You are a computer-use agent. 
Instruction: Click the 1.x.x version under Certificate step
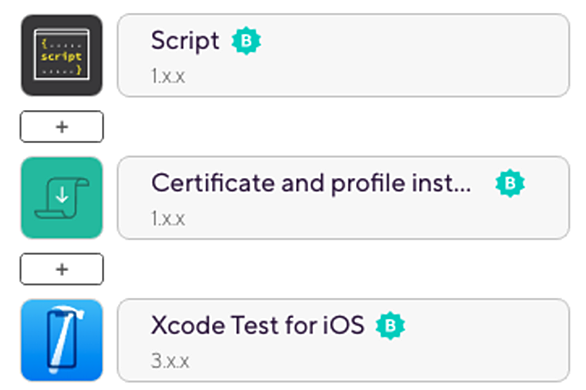(168, 219)
